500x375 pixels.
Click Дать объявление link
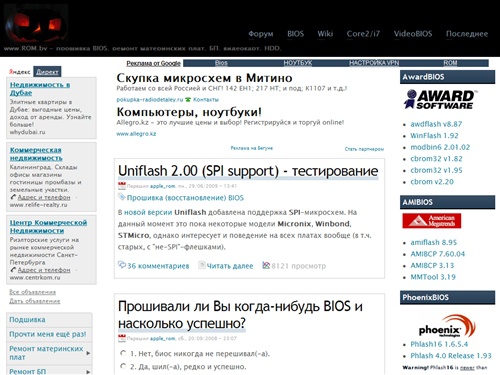[35, 301]
